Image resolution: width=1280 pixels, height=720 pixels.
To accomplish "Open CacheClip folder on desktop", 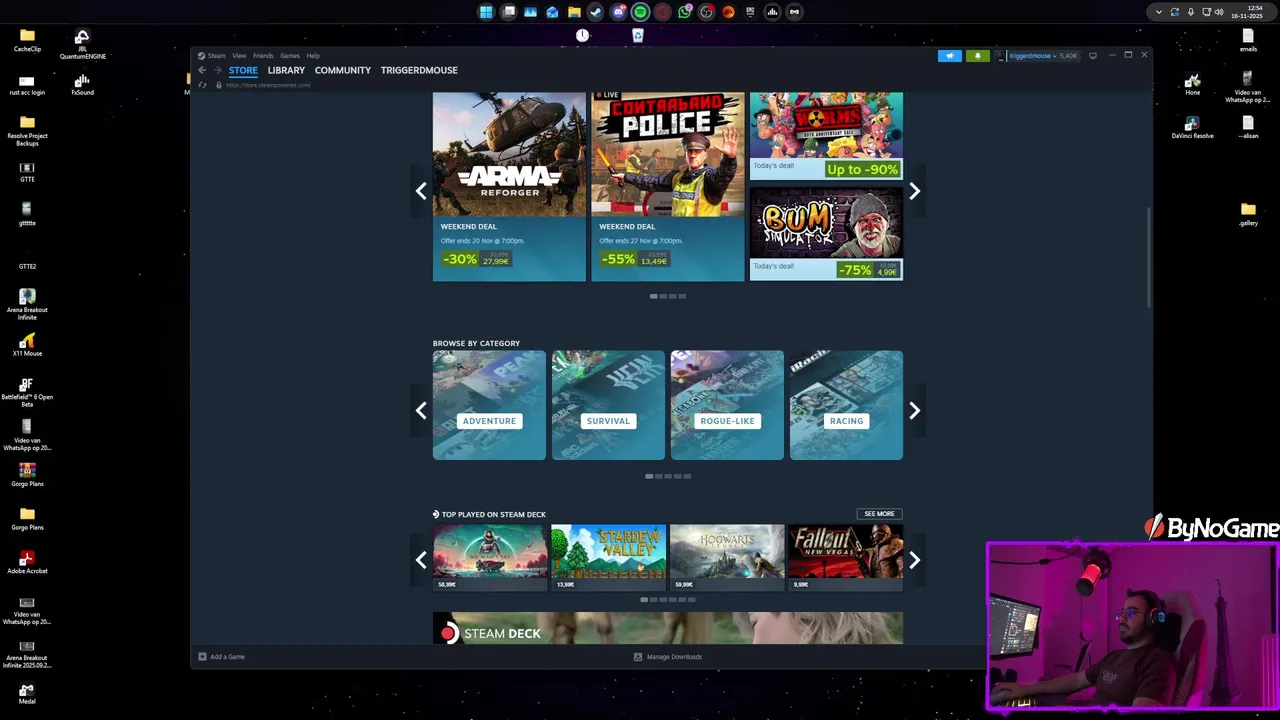I will tap(27, 41).
